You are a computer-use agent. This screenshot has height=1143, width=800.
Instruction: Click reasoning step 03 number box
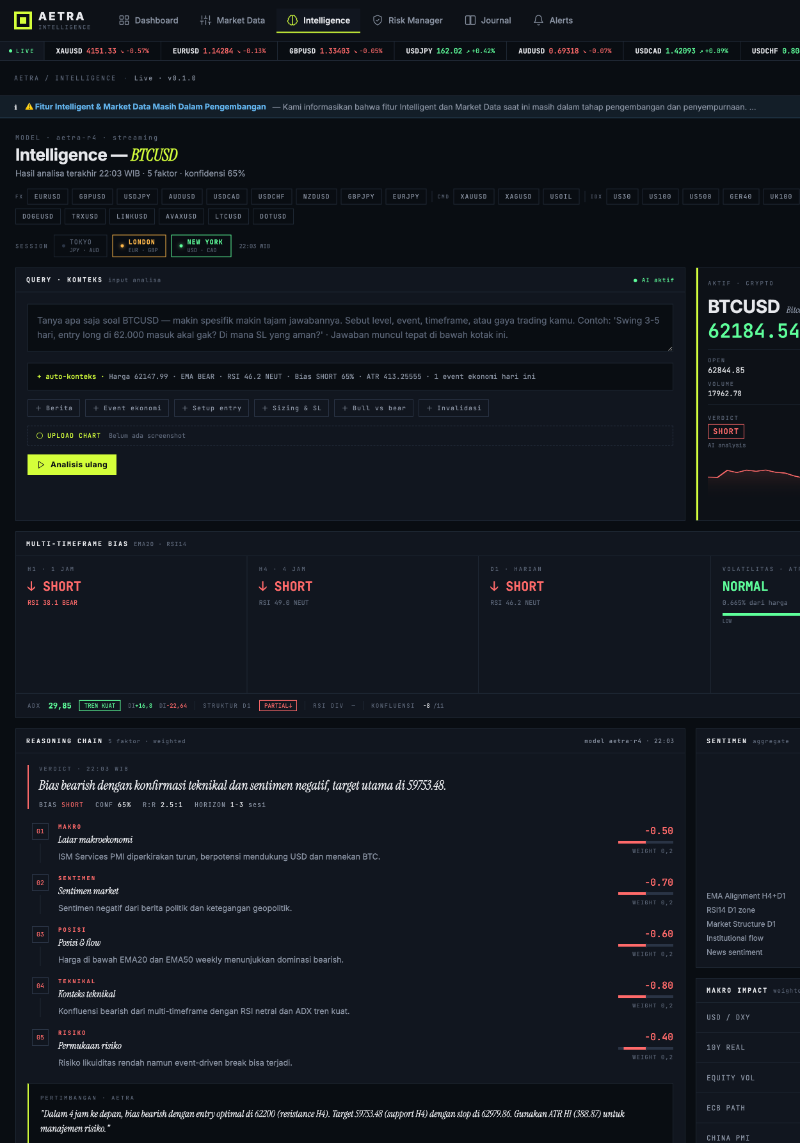pyautogui.click(x=40, y=935)
